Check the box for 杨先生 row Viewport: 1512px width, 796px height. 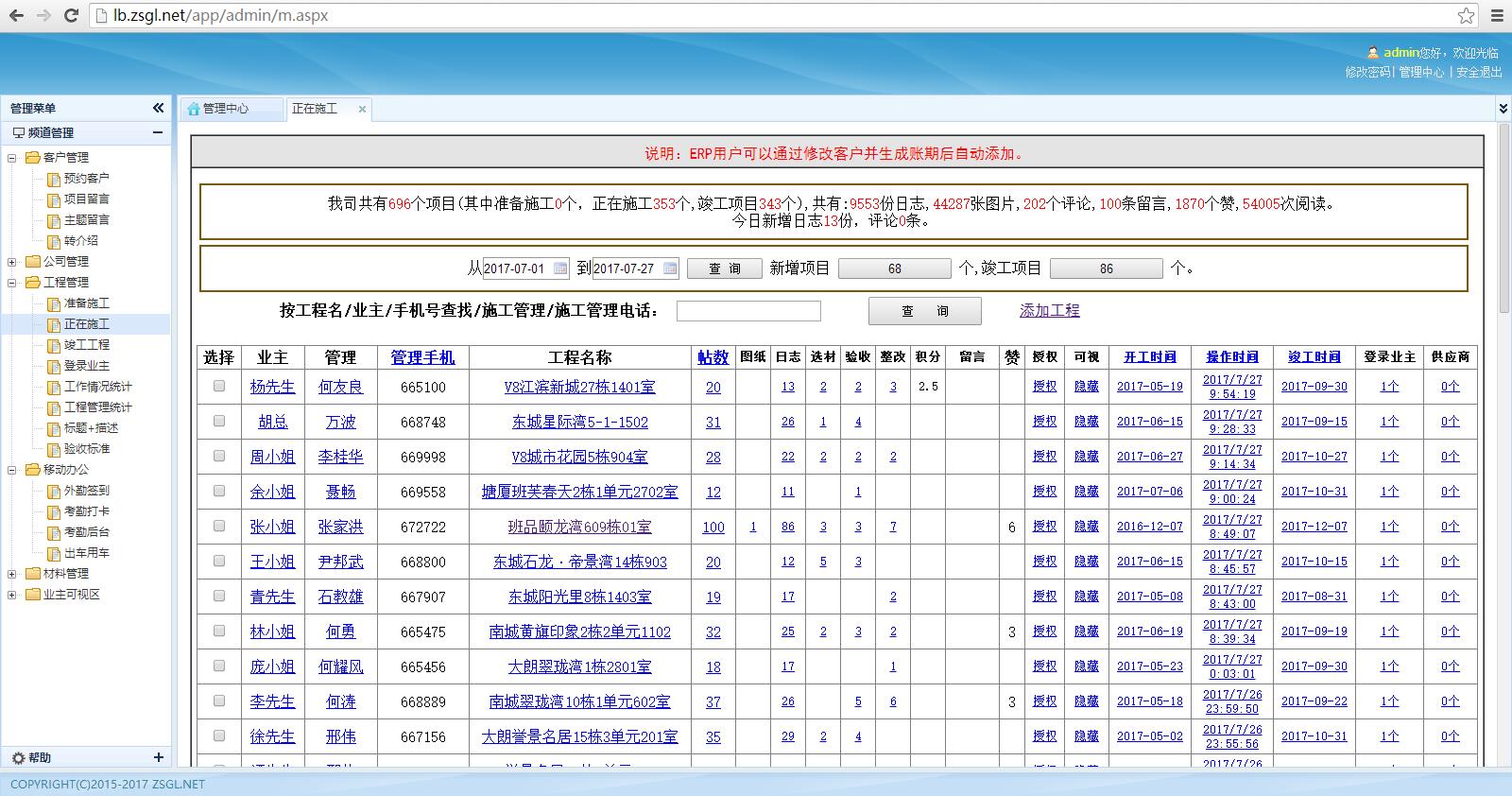(x=219, y=386)
